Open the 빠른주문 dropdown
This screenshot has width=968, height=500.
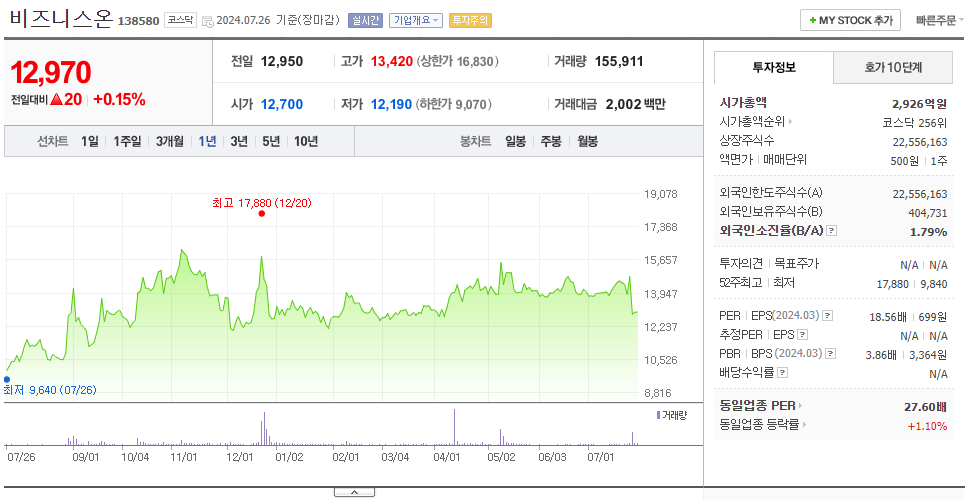point(940,20)
